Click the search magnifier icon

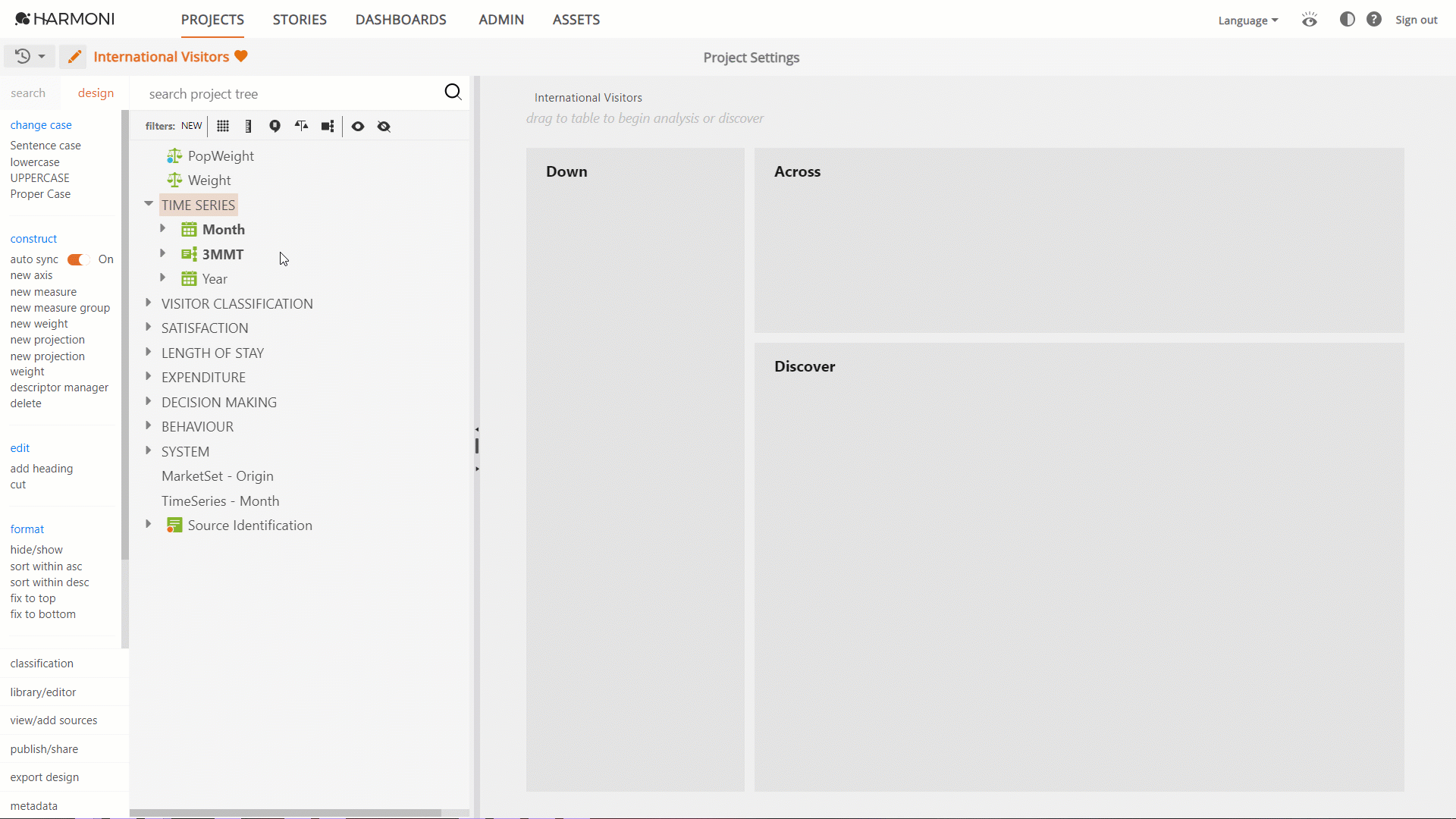(x=453, y=92)
